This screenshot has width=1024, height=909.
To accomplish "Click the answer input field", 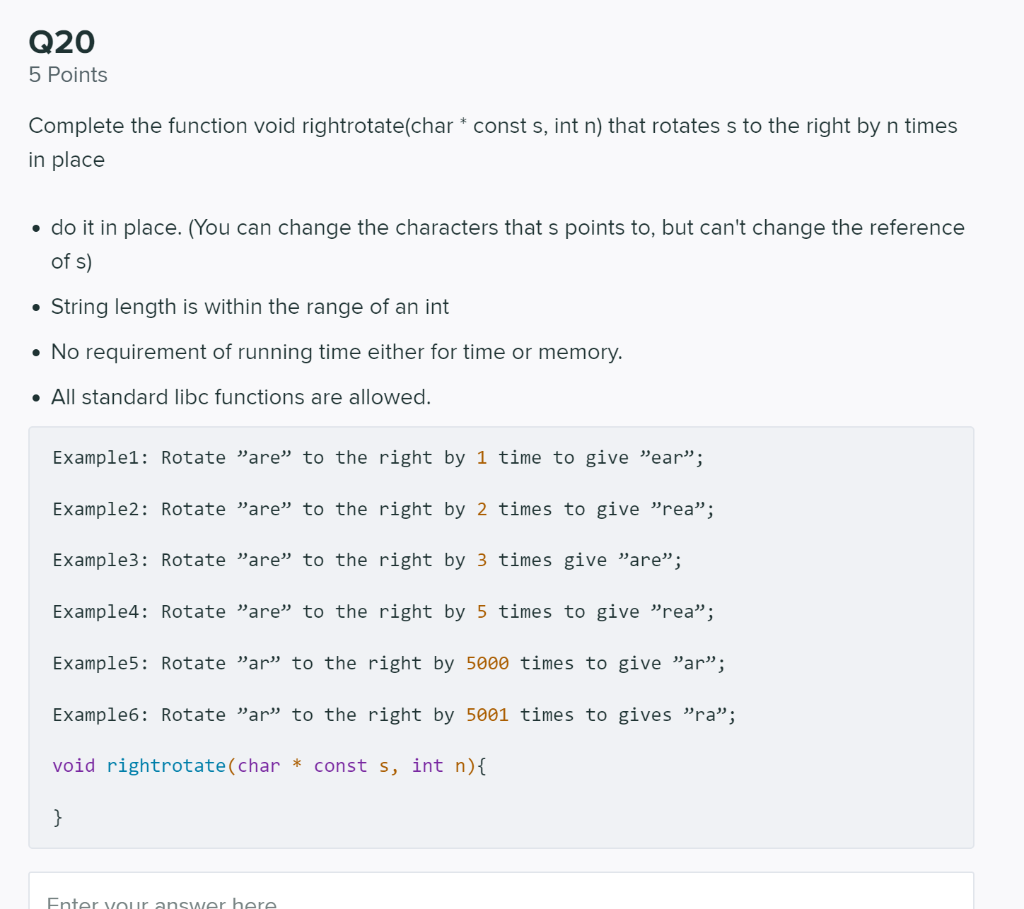I will 500,893.
